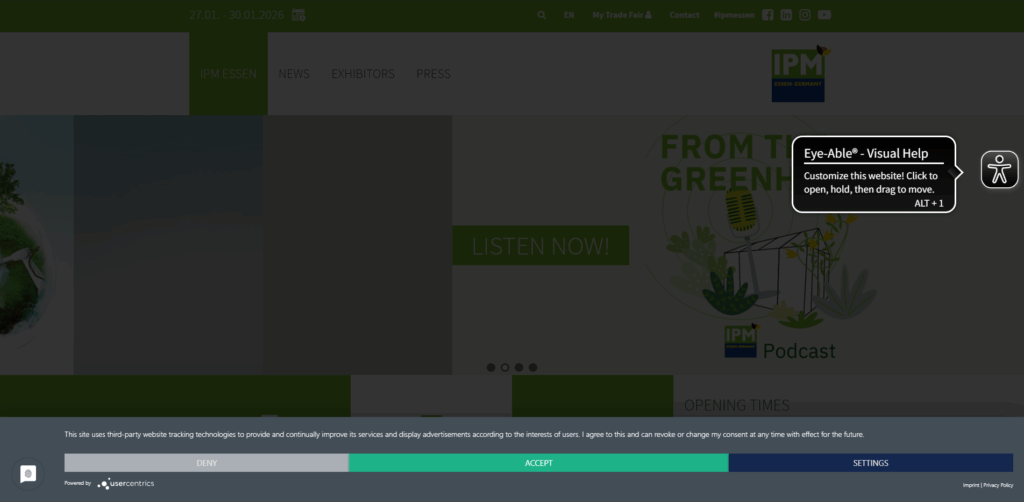Click the IPM Essen logo
Viewport: 1024px width, 502px height.
click(x=798, y=74)
